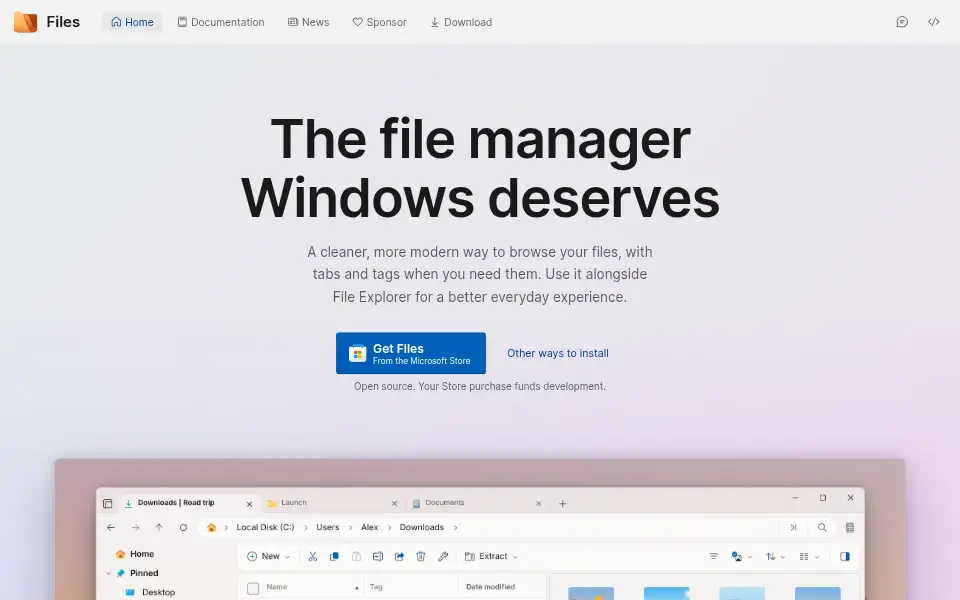The image size is (960, 600).
Task: Minimize the Files app window
Action: click(x=795, y=498)
